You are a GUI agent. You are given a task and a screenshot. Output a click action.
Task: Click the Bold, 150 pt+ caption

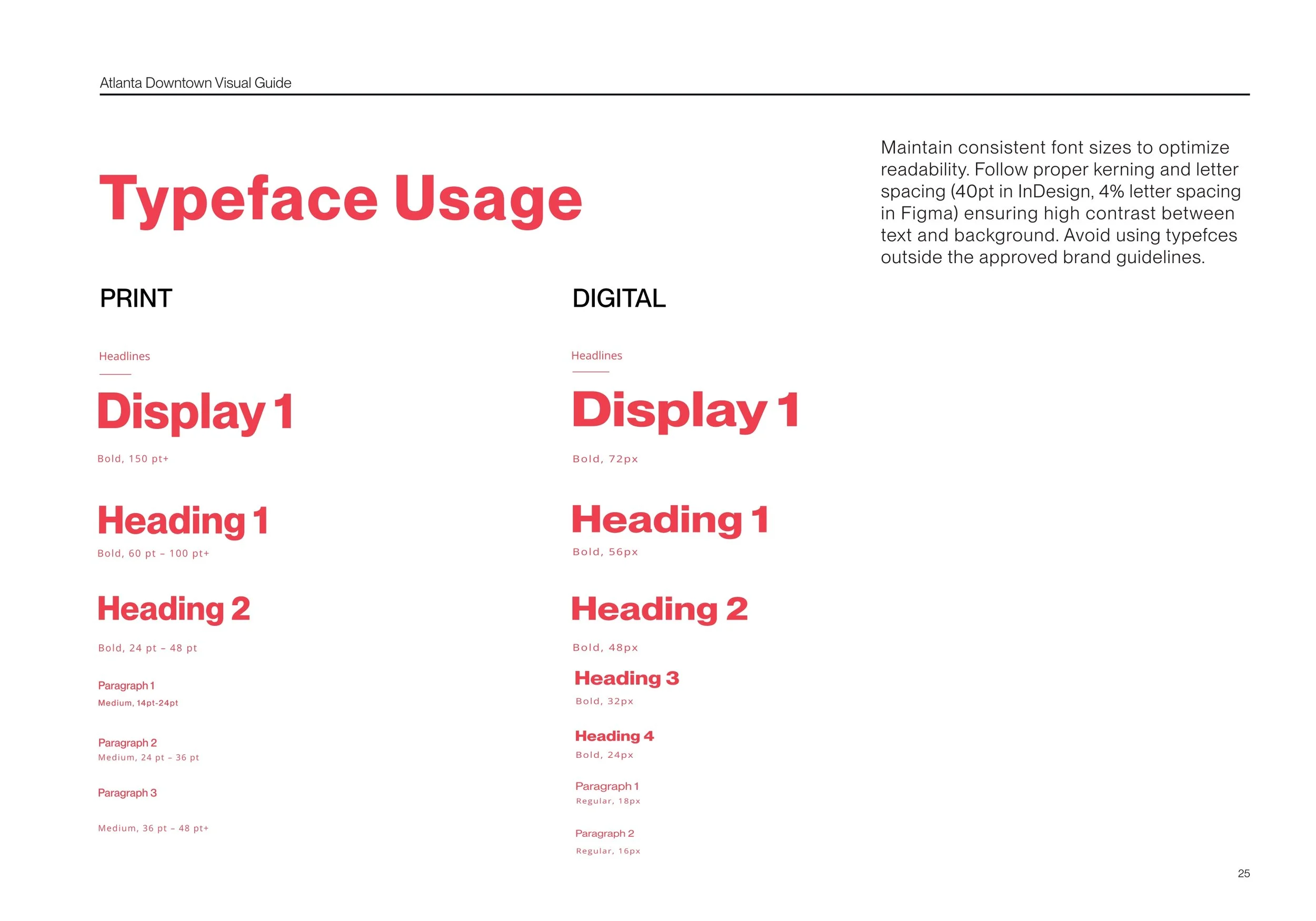[x=133, y=458]
